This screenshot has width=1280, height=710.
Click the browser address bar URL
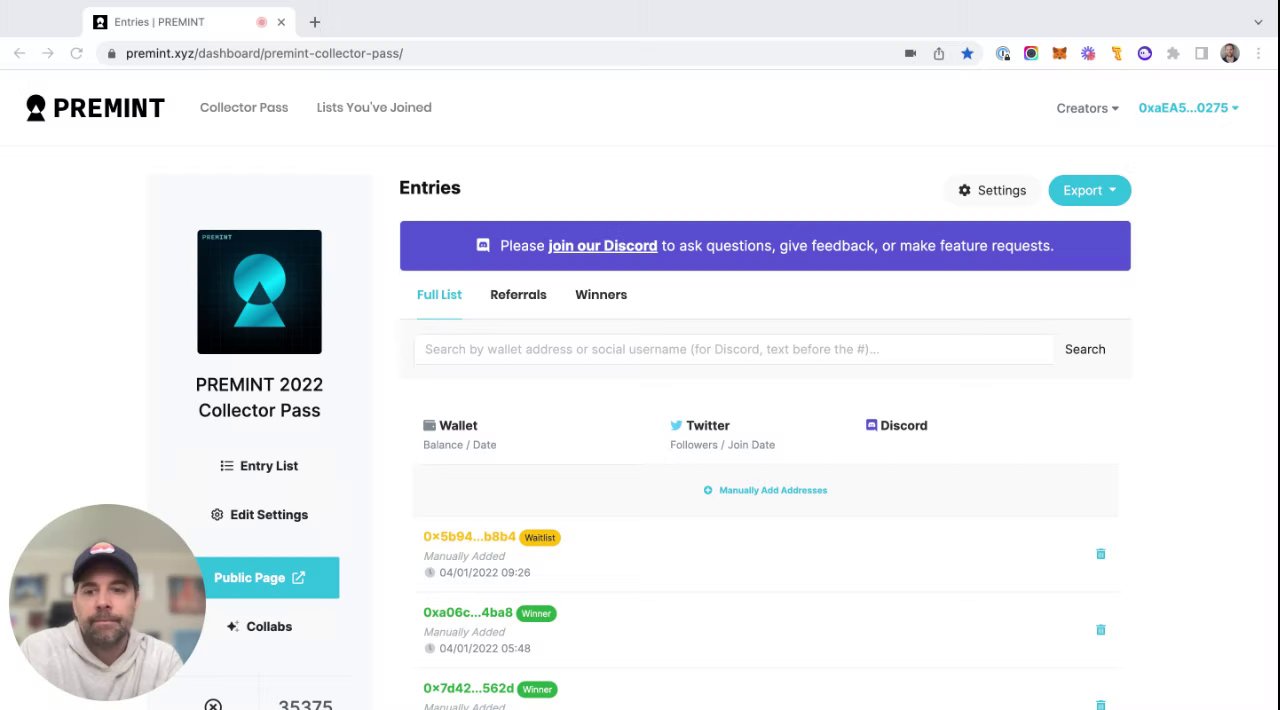coord(264,53)
